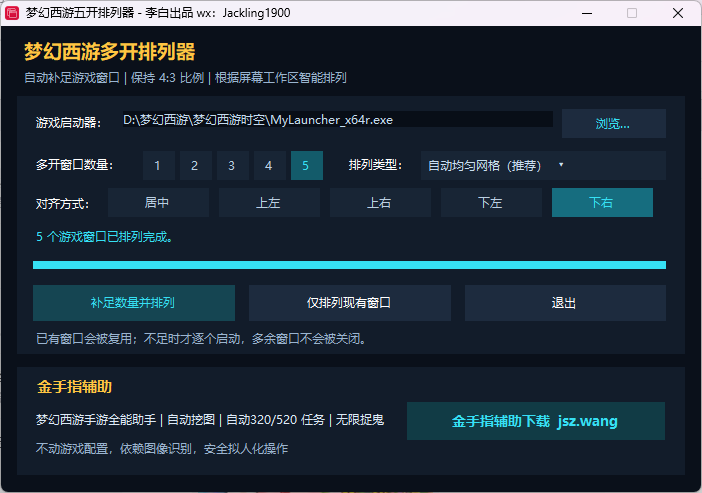Set window count to 1
702x493 pixels.
pyautogui.click(x=159, y=165)
